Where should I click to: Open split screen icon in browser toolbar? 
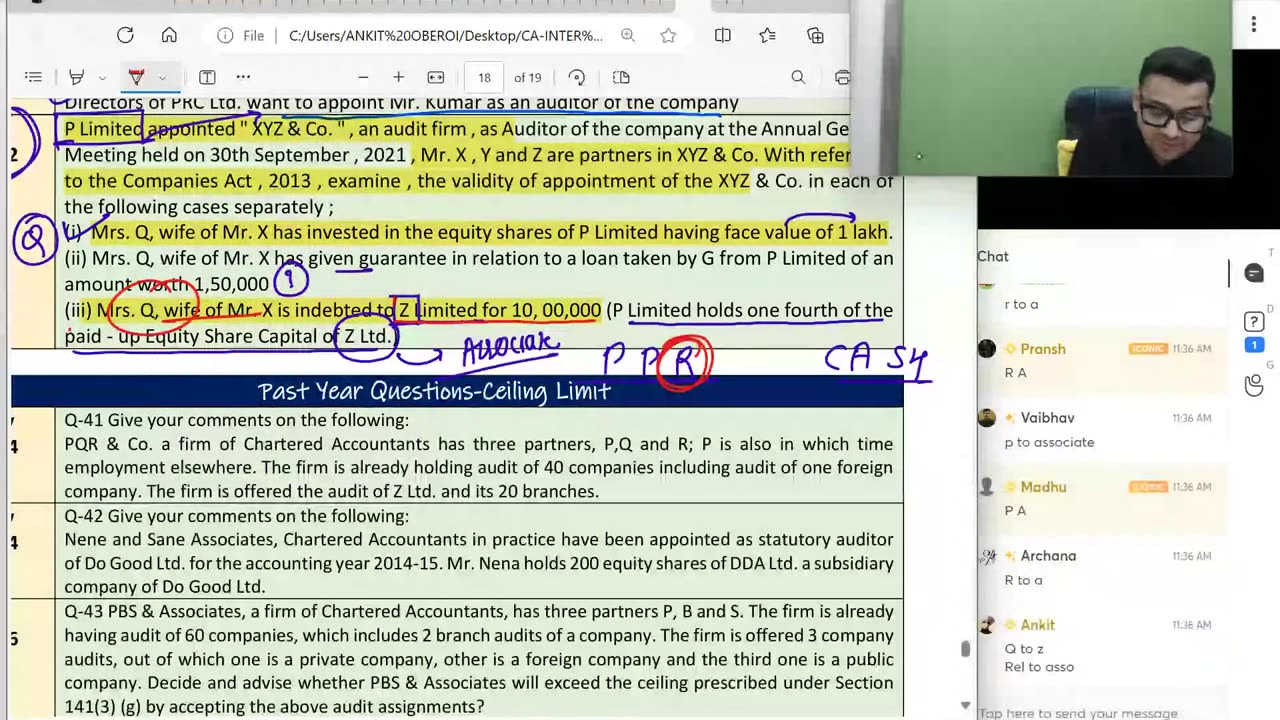click(723, 35)
